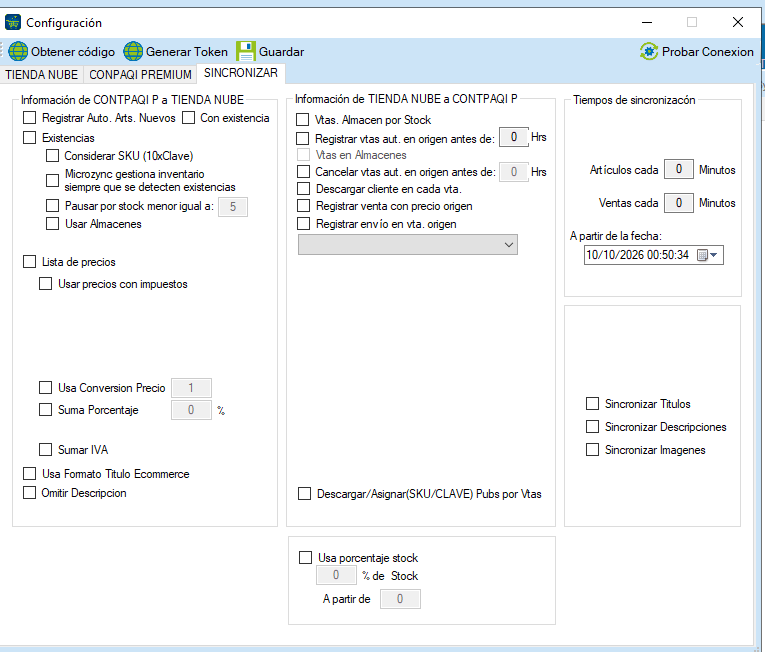Click the Obtener código globe icon

tap(18, 51)
